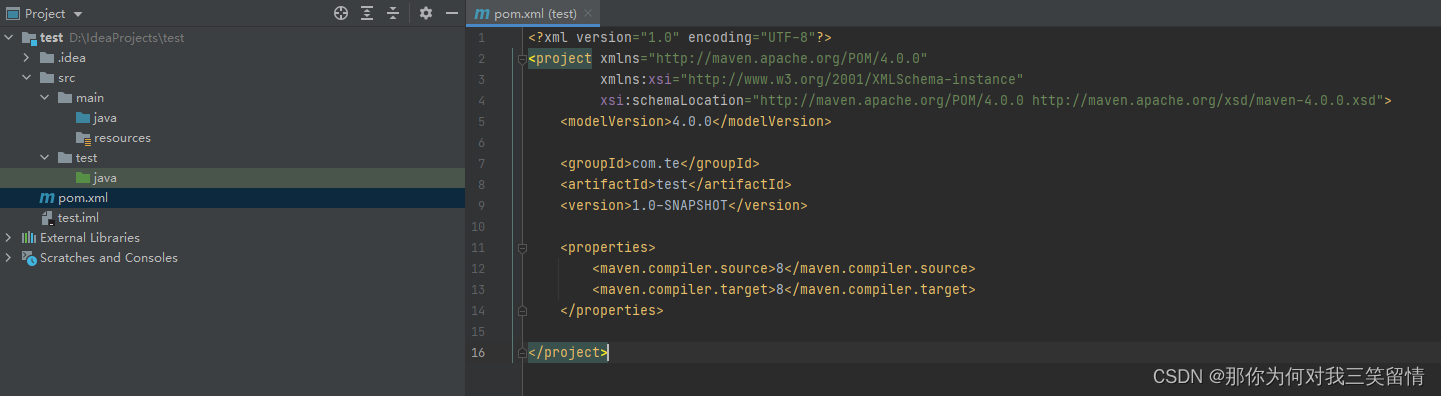
Task: Click the Collapse All icon
Action: pyautogui.click(x=393, y=13)
